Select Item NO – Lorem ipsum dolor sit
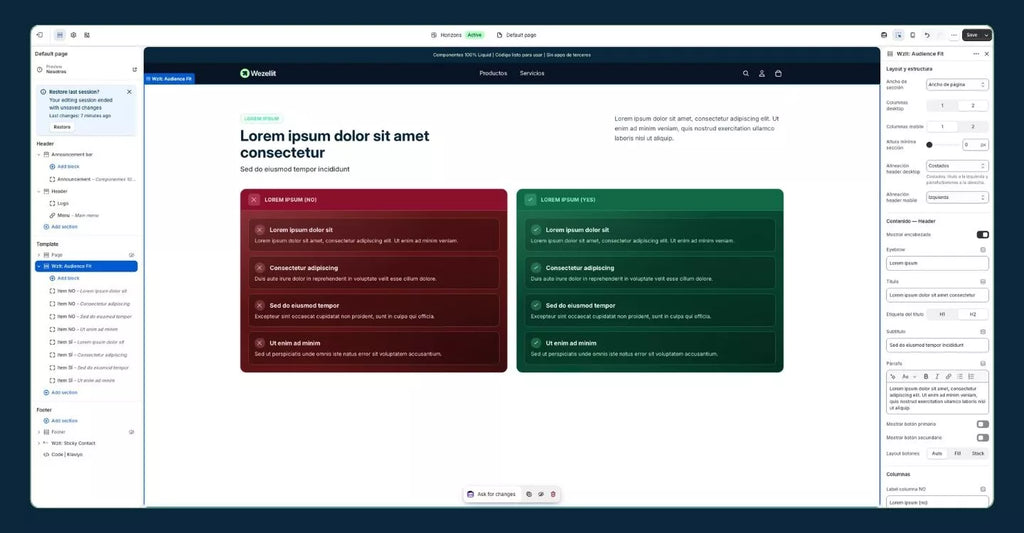This screenshot has width=1024, height=533. tap(88, 291)
